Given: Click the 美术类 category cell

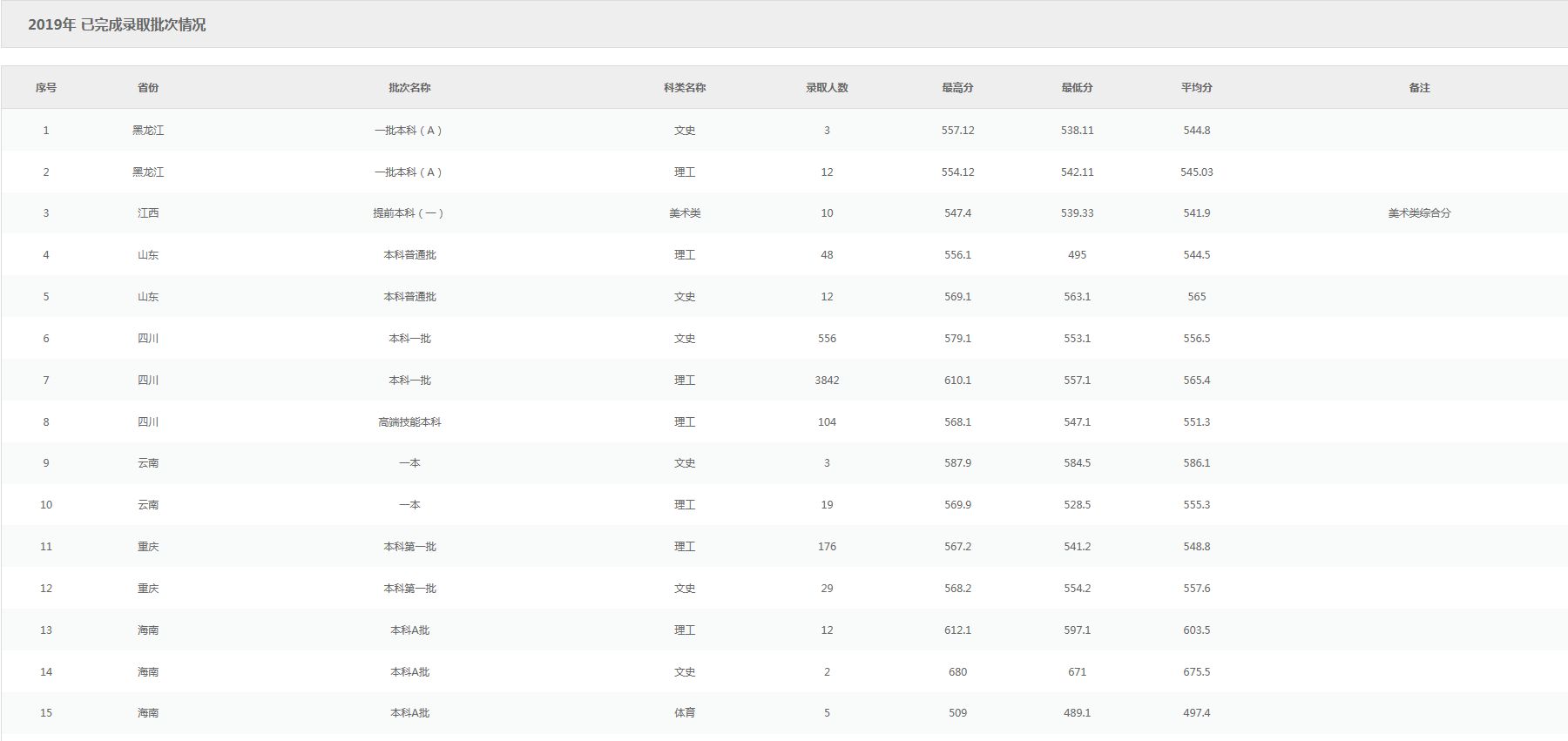Looking at the screenshot, I should click(x=685, y=213).
